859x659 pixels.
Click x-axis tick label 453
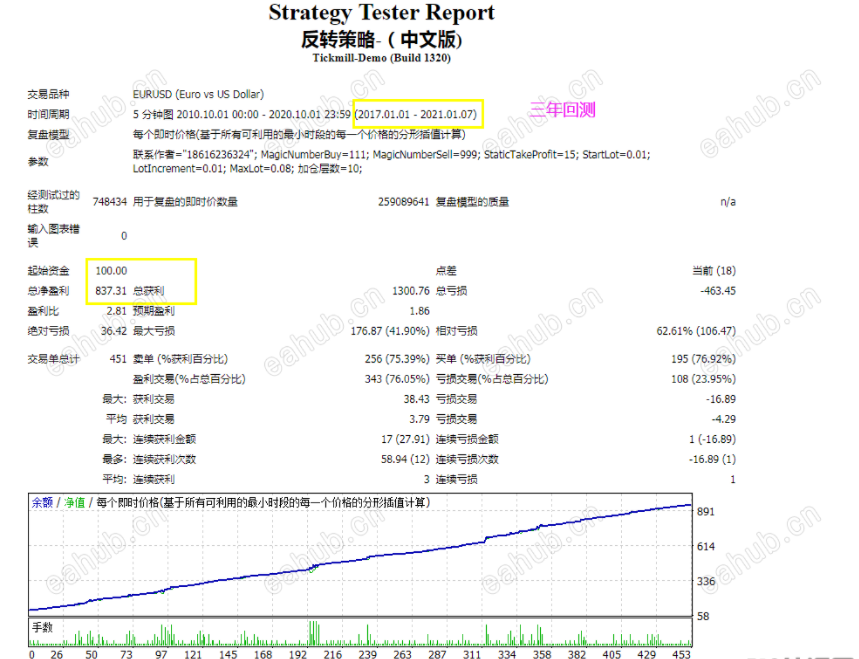point(681,654)
